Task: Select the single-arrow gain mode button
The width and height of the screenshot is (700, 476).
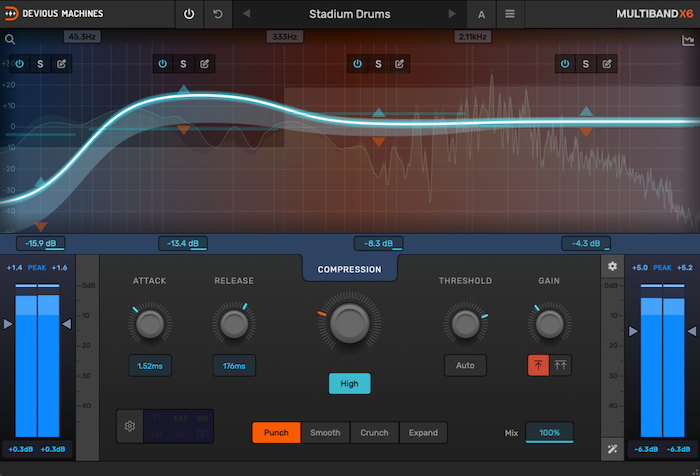Action: click(x=538, y=365)
